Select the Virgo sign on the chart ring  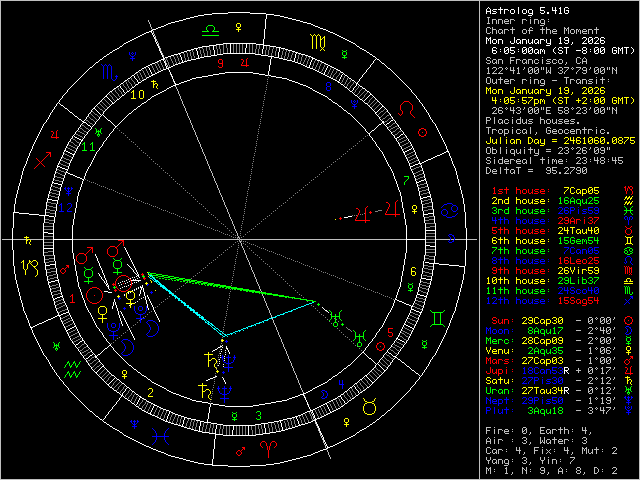point(316,42)
